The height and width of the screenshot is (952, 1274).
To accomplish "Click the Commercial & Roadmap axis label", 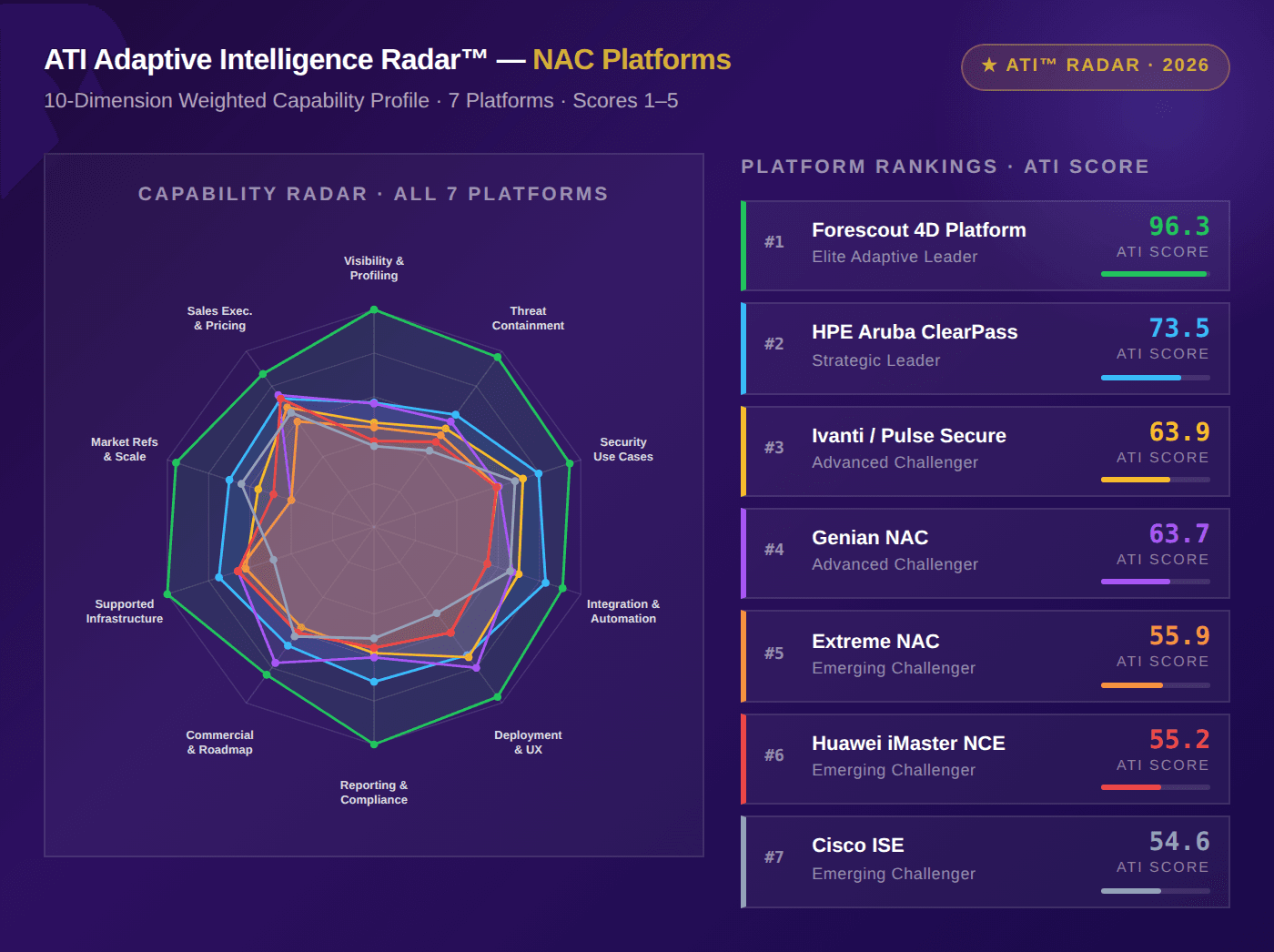I will (x=220, y=743).
